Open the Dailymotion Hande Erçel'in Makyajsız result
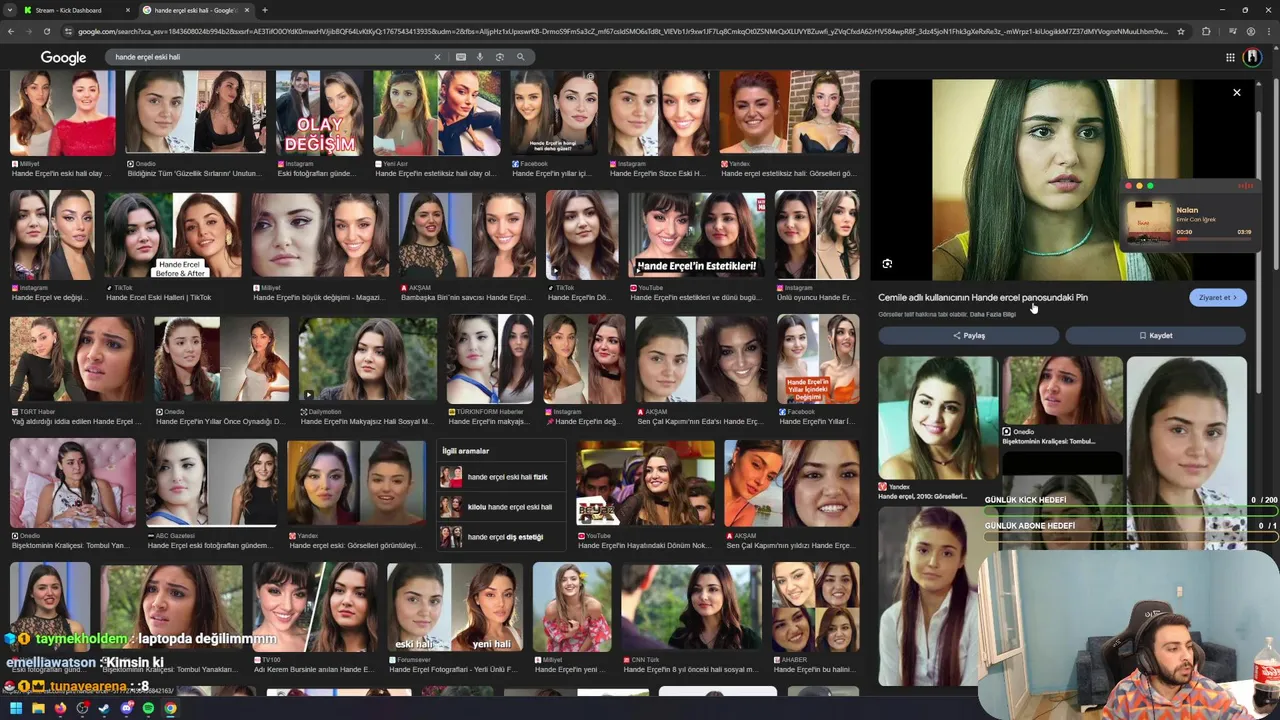Image resolution: width=1280 pixels, height=720 pixels. [367, 358]
